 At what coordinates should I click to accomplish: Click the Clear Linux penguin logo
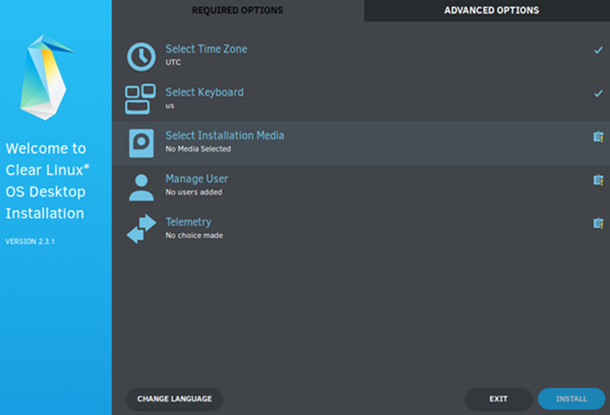coord(46,77)
